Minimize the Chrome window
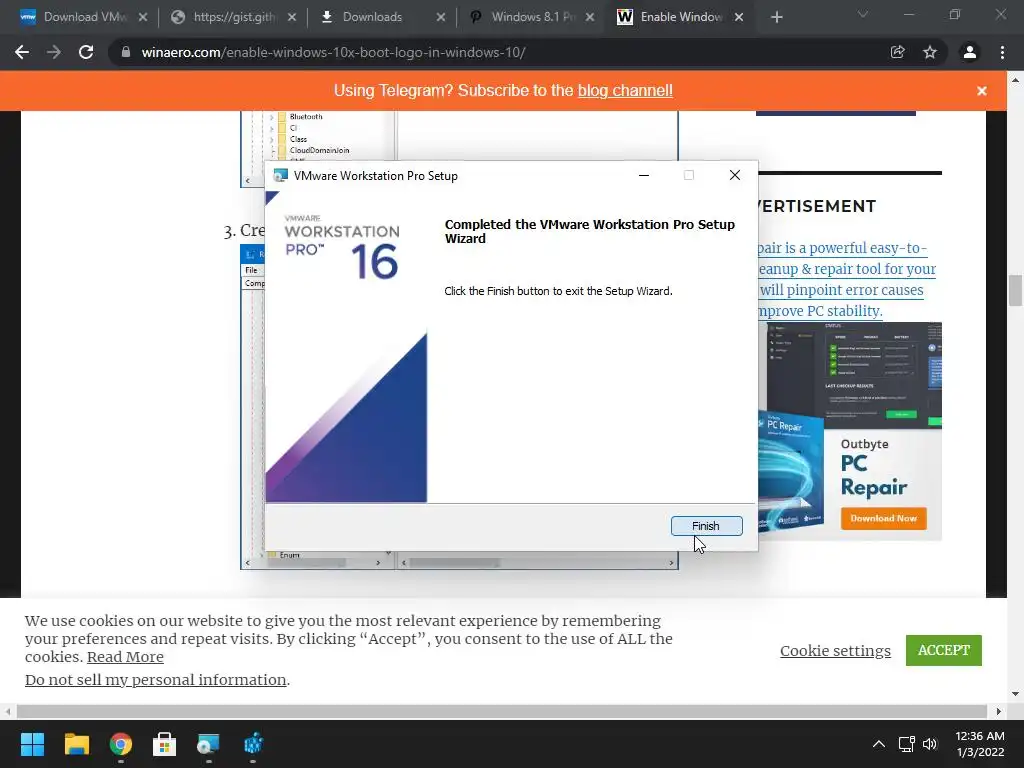The height and width of the screenshot is (768, 1024). click(x=908, y=14)
